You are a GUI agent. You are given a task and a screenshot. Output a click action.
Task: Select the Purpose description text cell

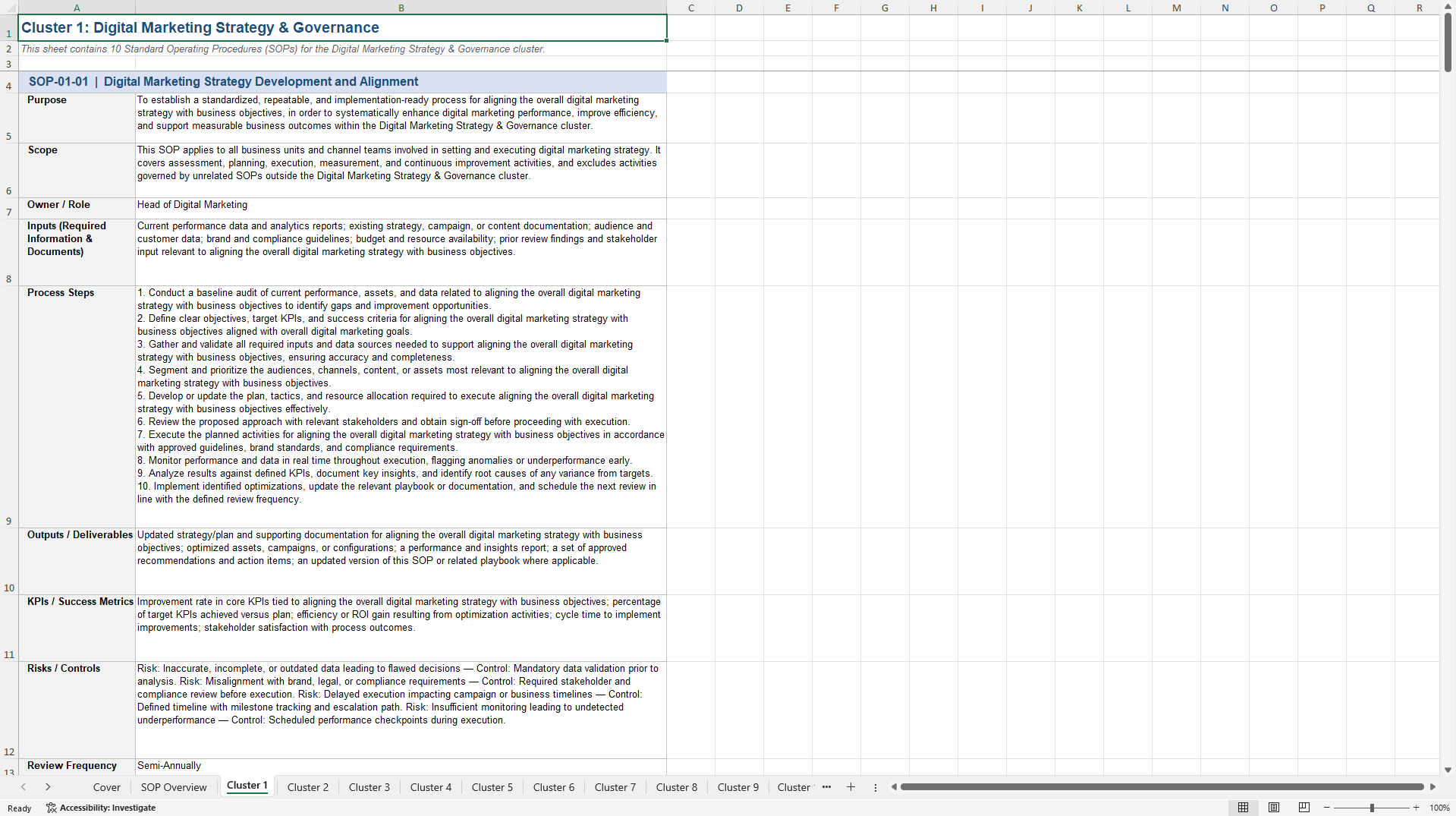(x=401, y=118)
